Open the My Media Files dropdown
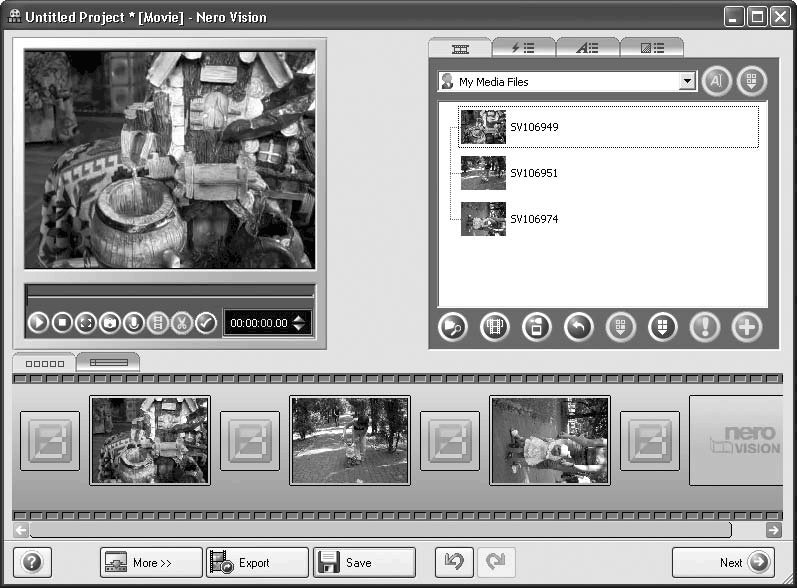The image size is (797, 588). [x=687, y=82]
